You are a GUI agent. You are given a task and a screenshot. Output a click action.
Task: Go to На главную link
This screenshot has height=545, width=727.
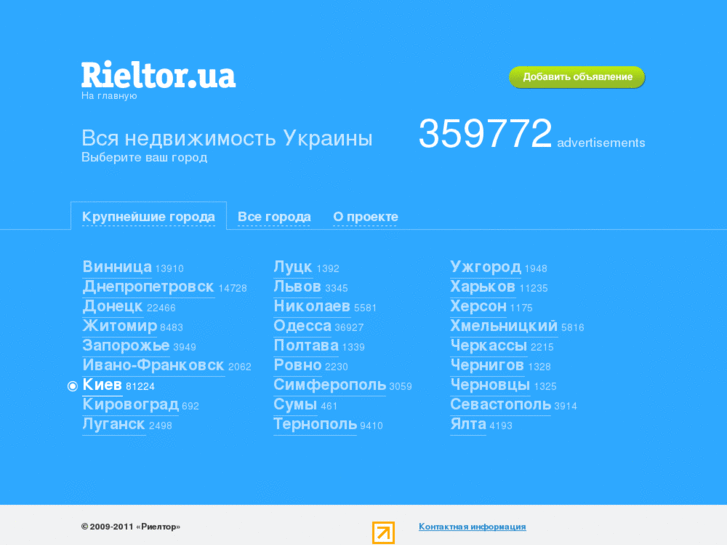coord(109,96)
